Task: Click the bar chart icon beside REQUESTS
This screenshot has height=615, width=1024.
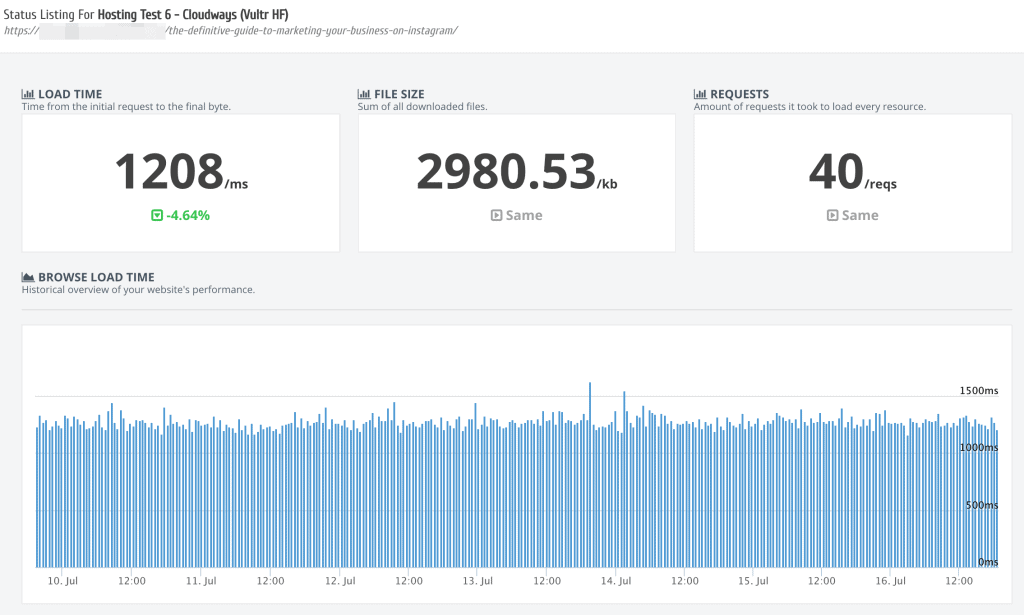Action: (700, 95)
